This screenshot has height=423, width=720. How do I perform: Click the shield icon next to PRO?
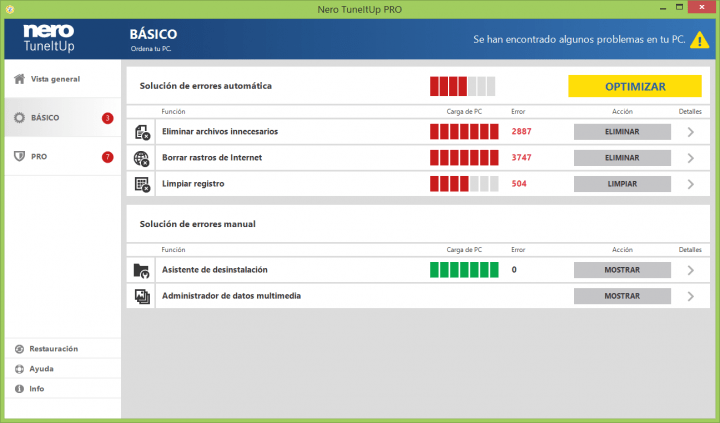point(19,157)
